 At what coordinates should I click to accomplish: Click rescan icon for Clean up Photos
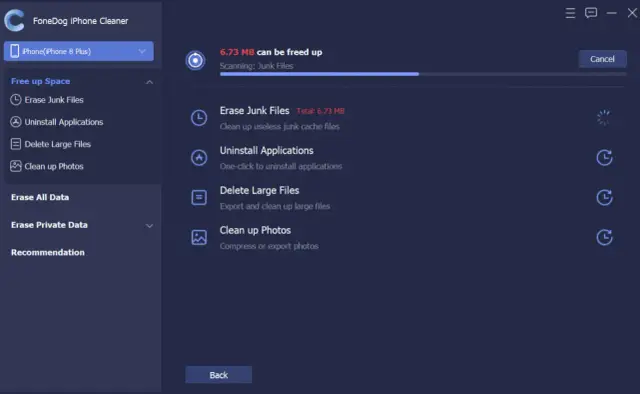[604, 237]
